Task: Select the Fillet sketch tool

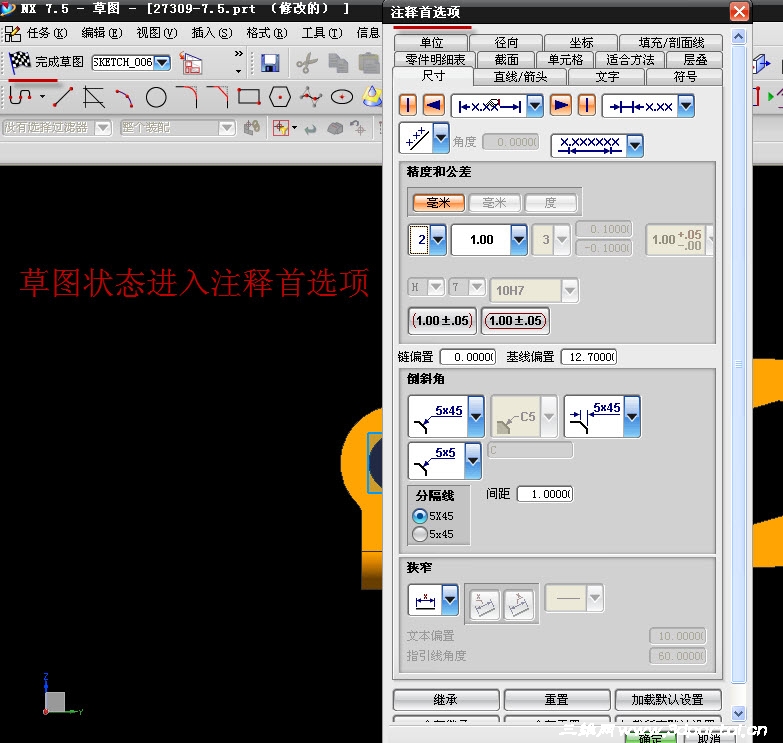Action: tap(187, 97)
